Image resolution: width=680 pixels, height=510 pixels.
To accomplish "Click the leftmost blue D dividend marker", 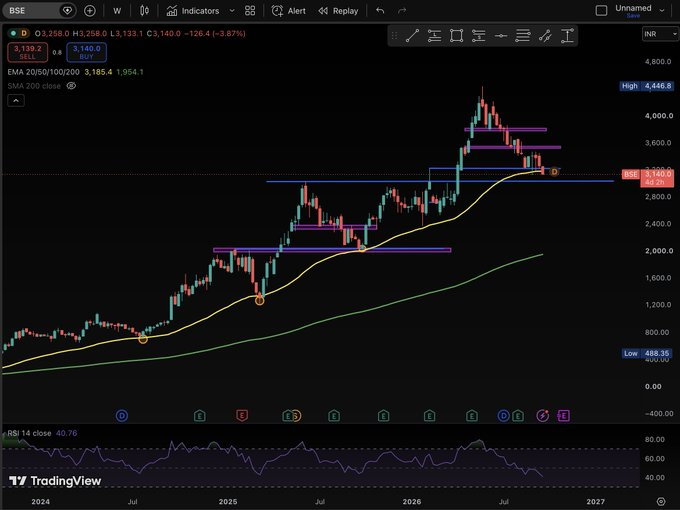I will (x=122, y=416).
